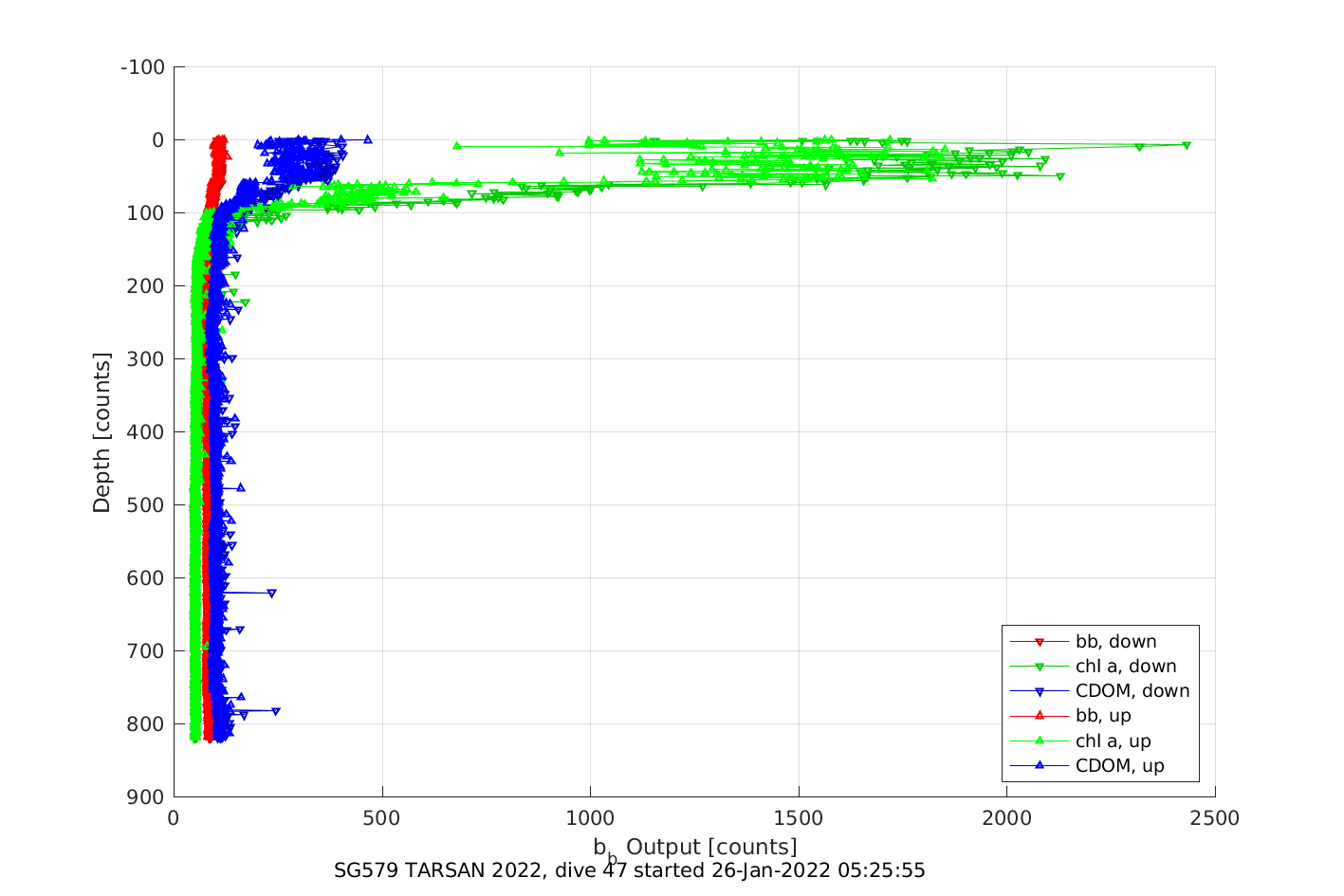Click the y-axis tick label -100

click(x=143, y=67)
